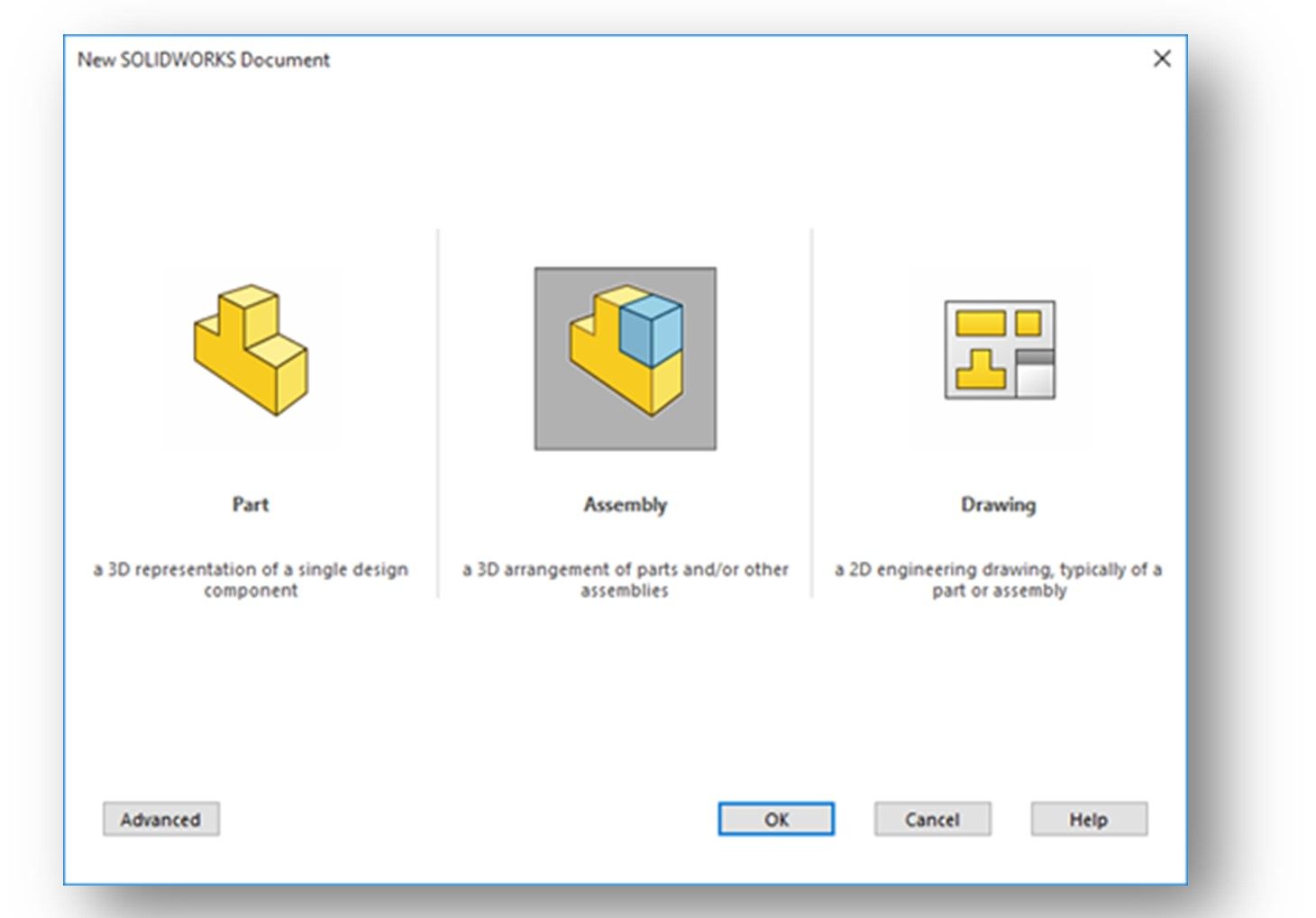Open the Help button

pyautogui.click(x=1089, y=819)
